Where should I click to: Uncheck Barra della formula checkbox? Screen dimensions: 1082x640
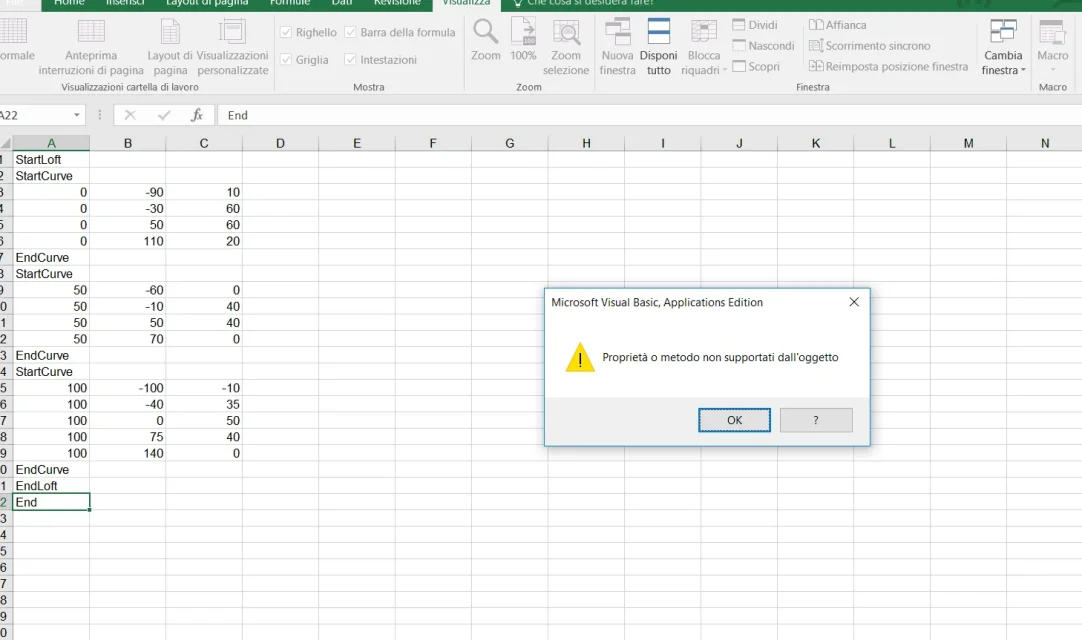coord(351,33)
